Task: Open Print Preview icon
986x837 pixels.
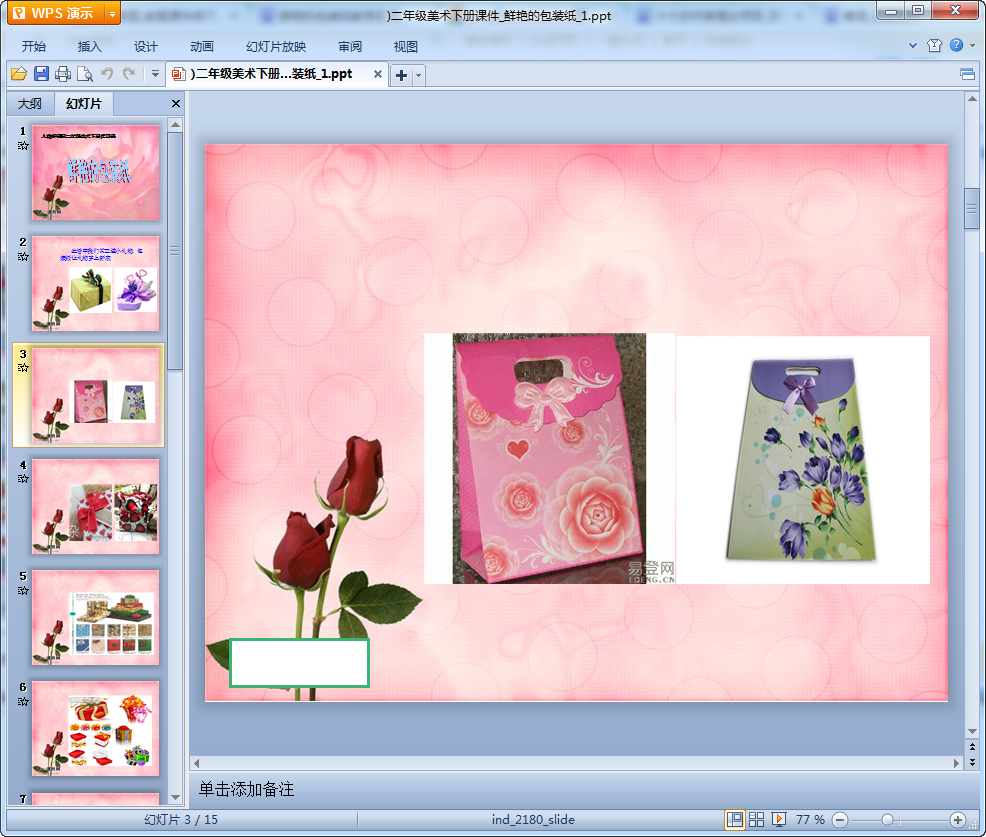Action: (85, 74)
